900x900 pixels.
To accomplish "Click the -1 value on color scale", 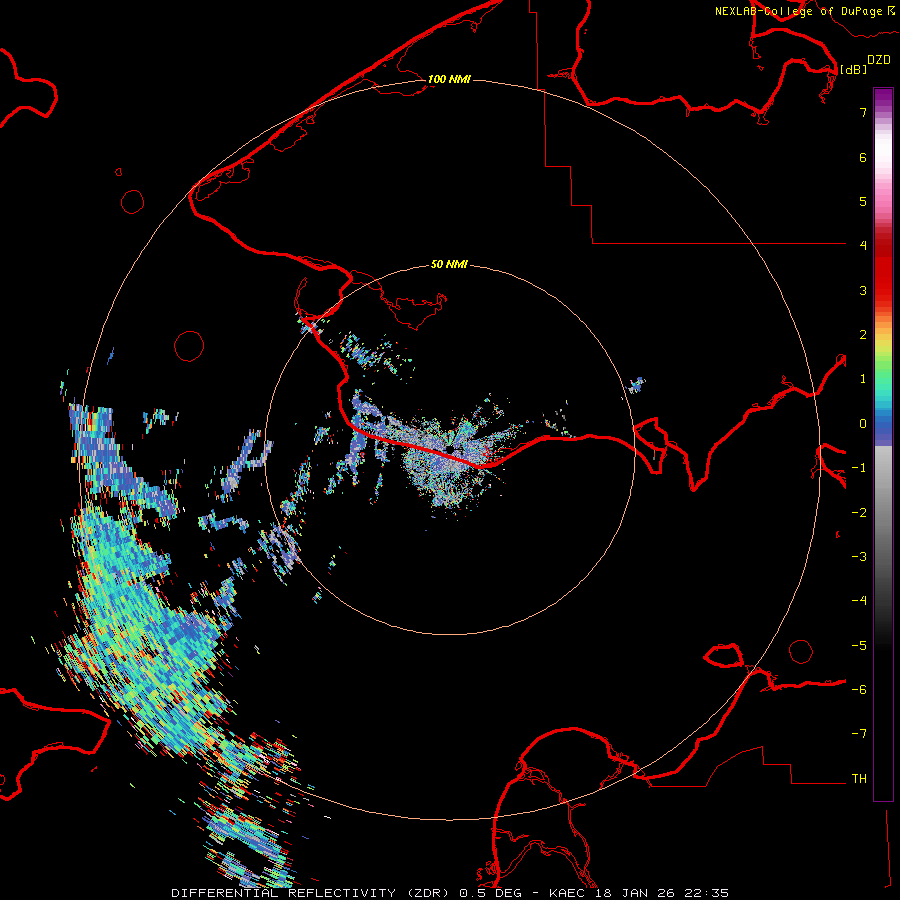I will pos(859,468).
